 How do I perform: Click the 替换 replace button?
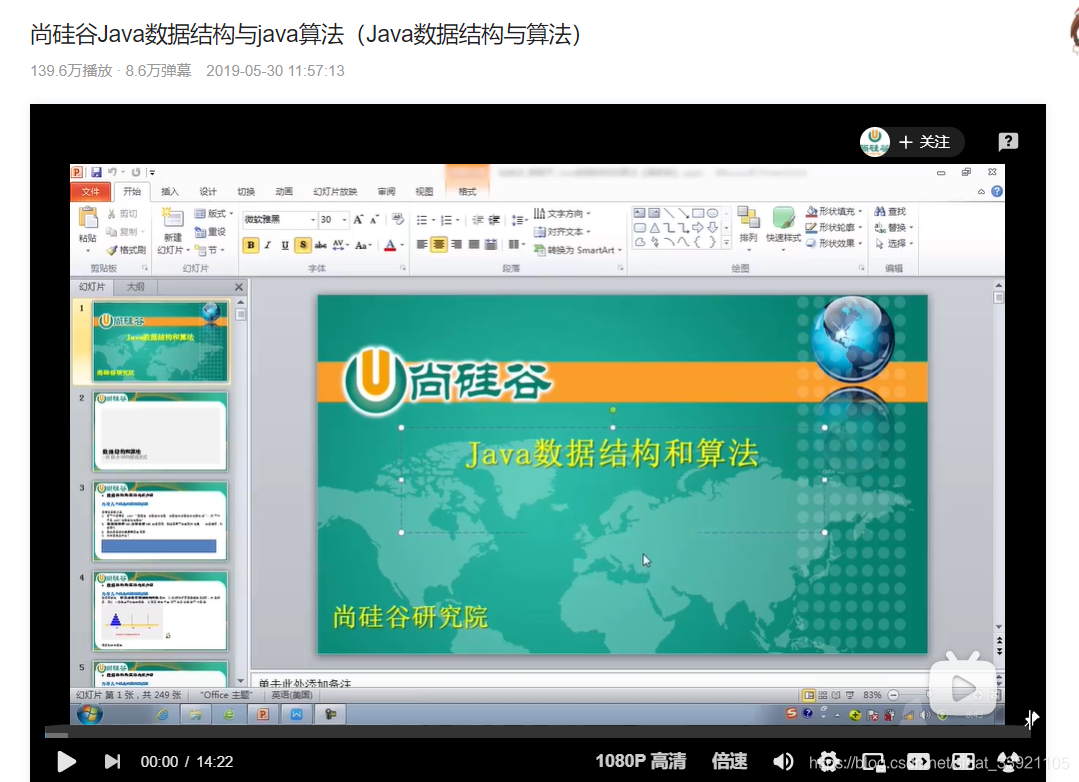click(894, 227)
